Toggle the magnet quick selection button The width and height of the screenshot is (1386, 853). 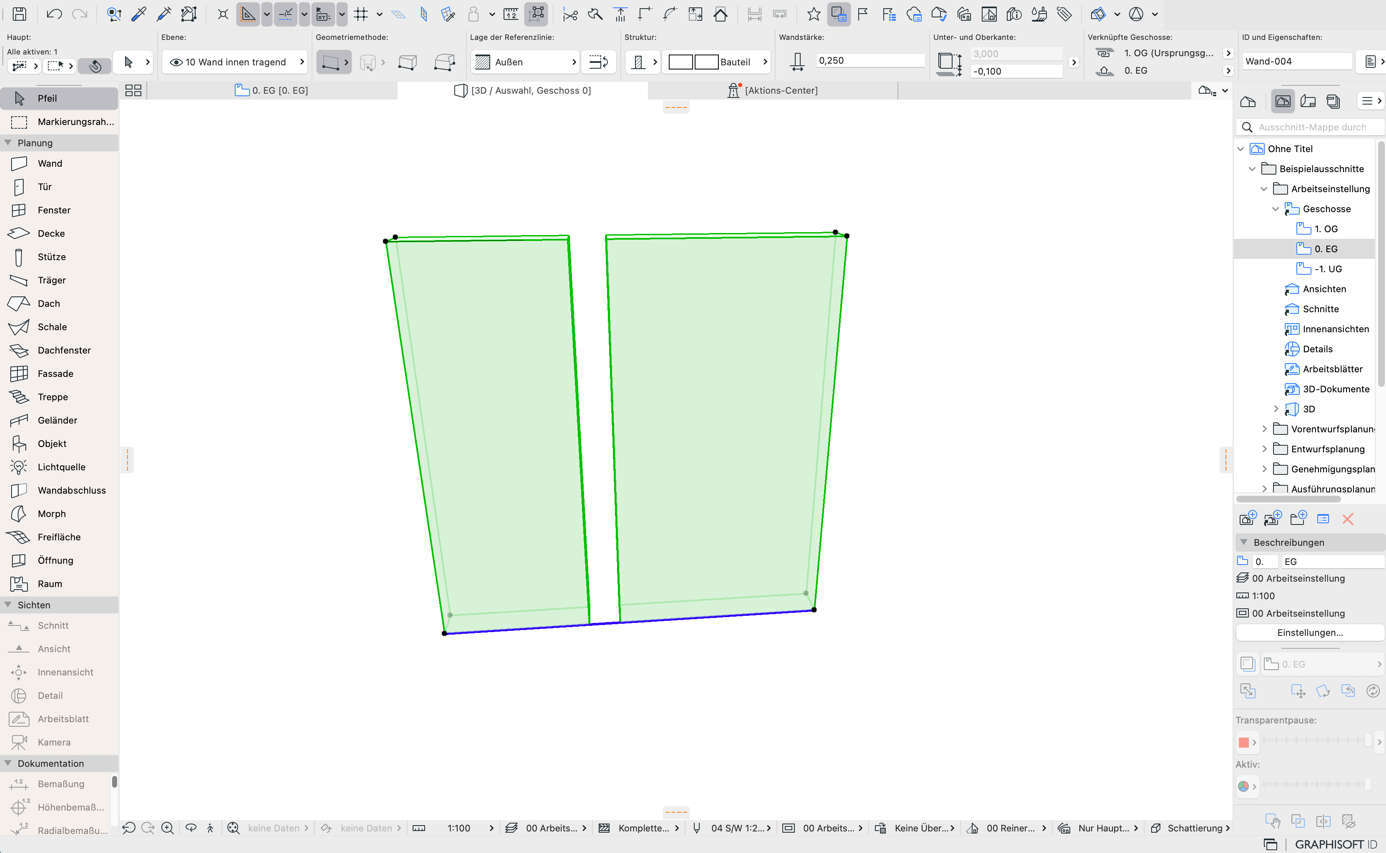(95, 66)
